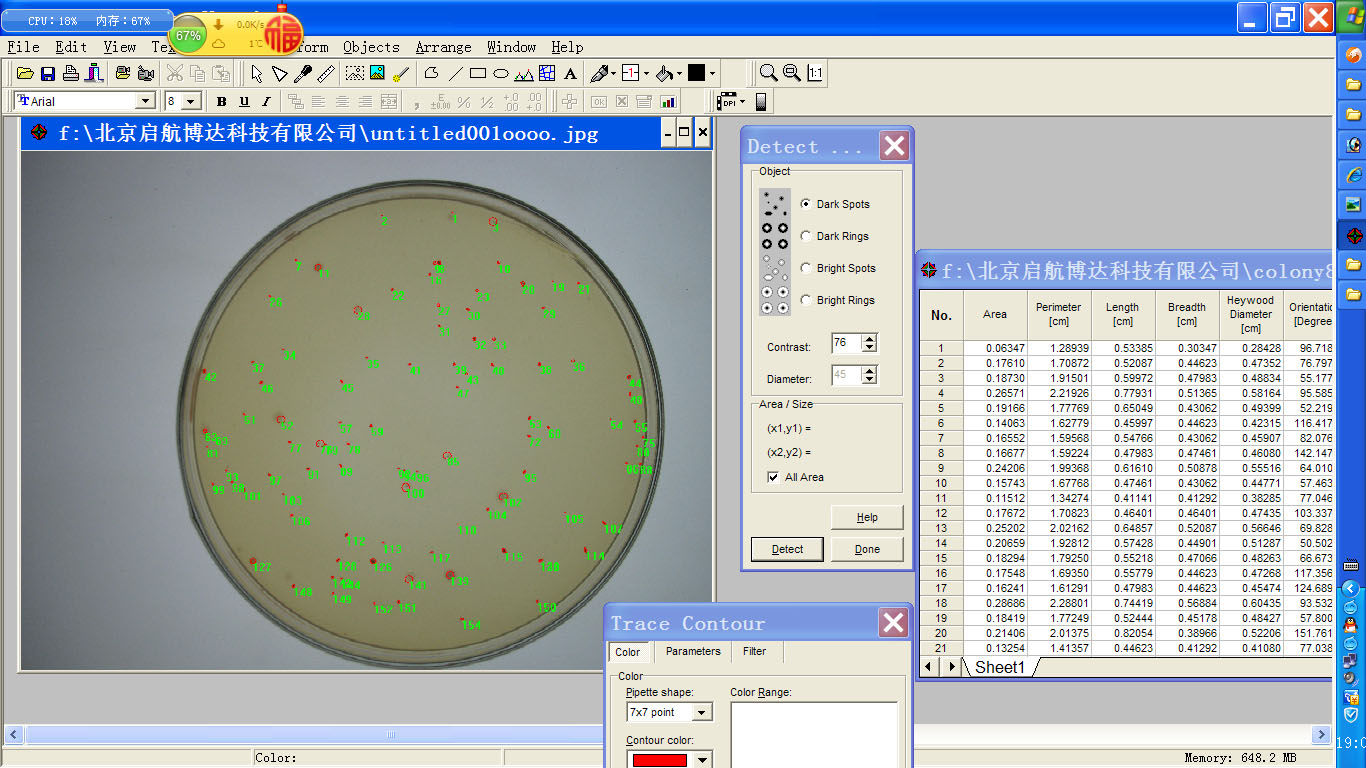Click the black color swatch in toolbar

click(696, 73)
